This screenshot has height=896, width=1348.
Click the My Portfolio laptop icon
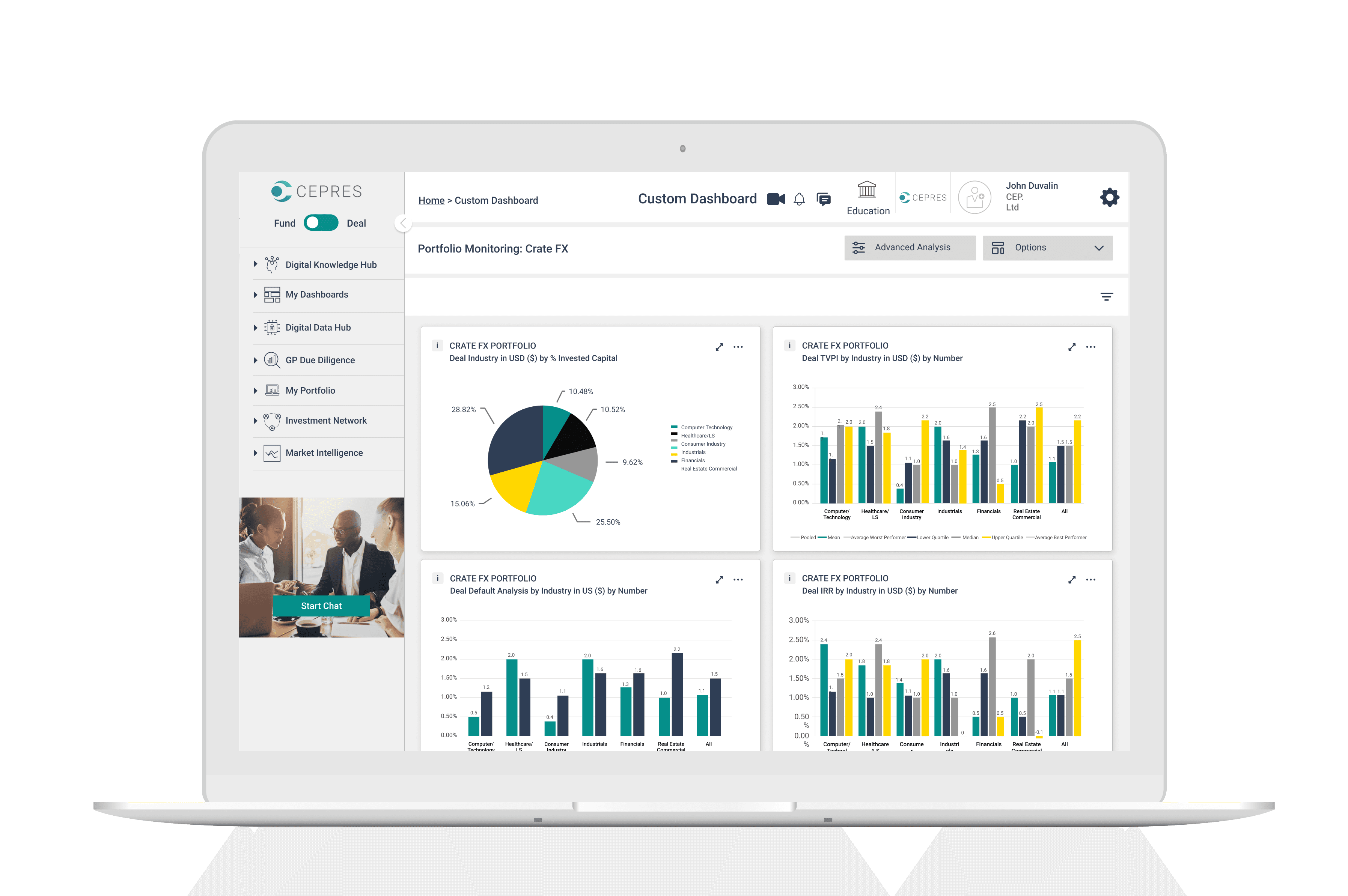[x=272, y=390]
